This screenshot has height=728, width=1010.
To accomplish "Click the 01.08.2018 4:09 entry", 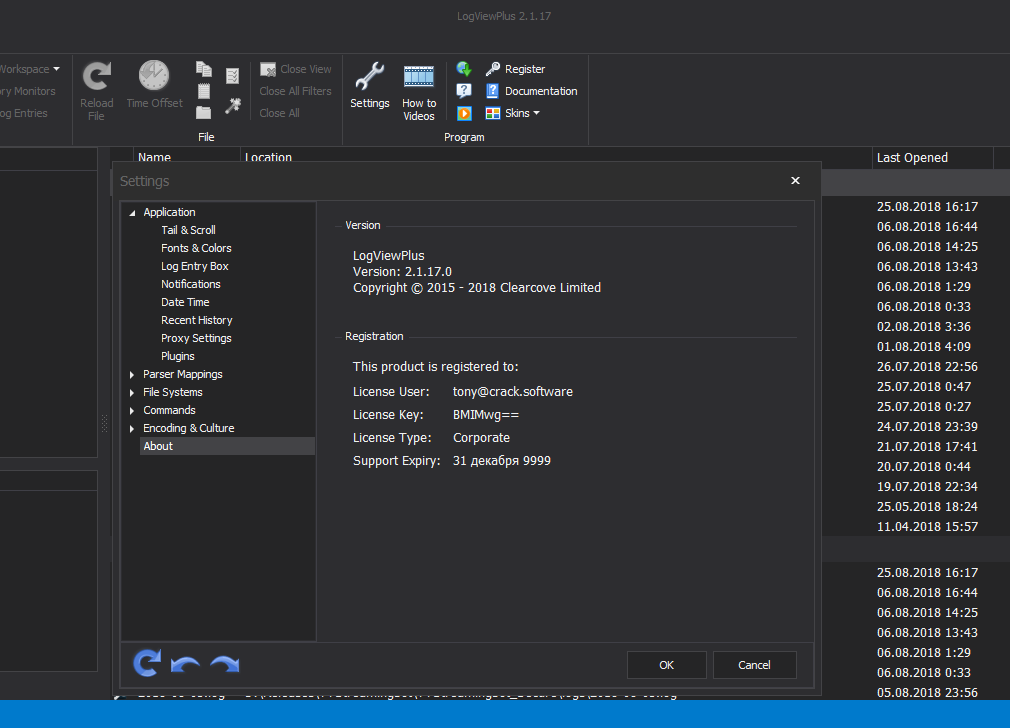I will click(924, 347).
